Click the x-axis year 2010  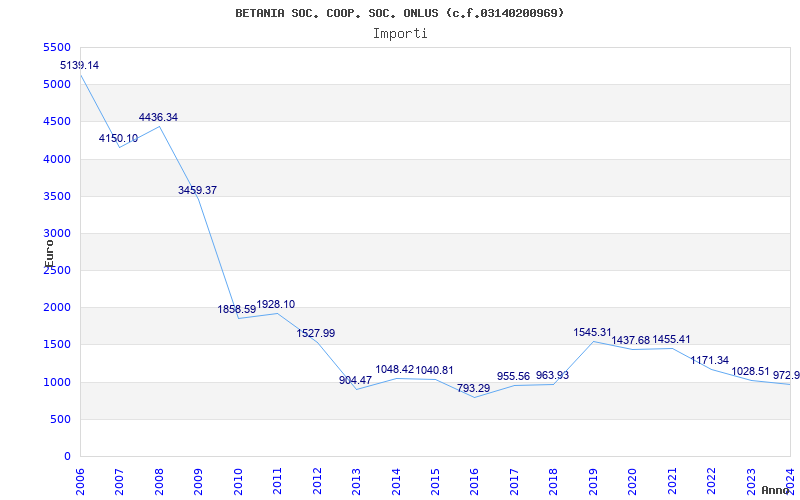click(x=237, y=482)
